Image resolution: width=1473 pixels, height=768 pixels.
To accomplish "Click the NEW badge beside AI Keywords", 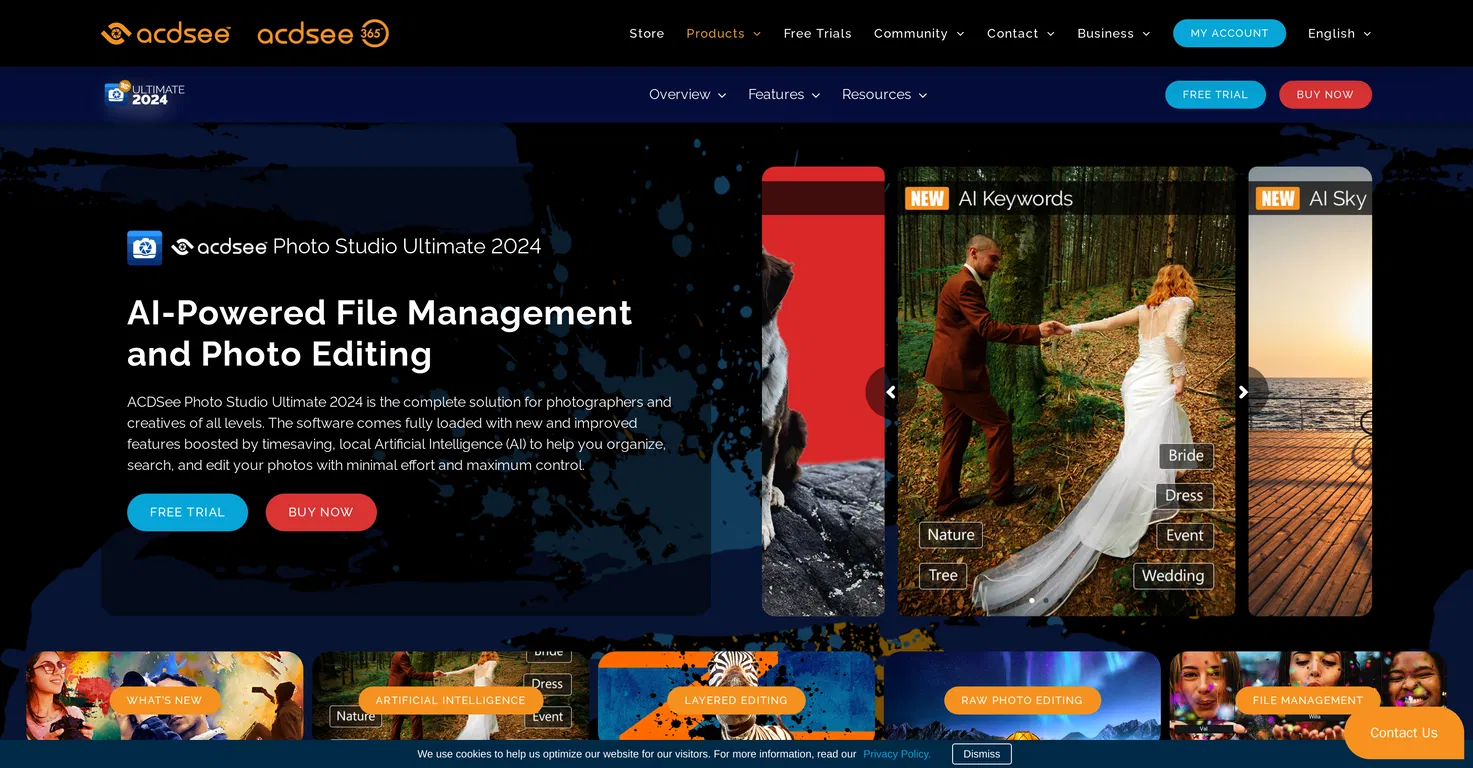I will tap(927, 198).
